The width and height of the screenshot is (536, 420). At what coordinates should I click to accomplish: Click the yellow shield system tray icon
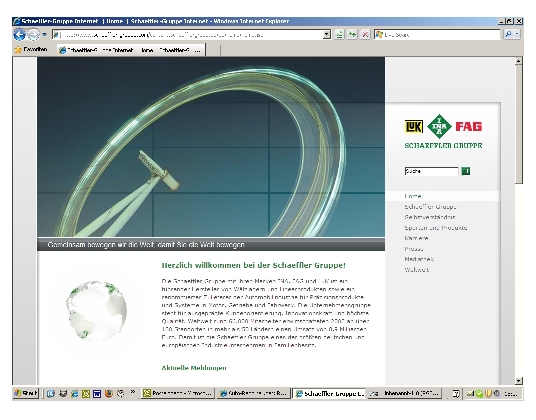488,394
